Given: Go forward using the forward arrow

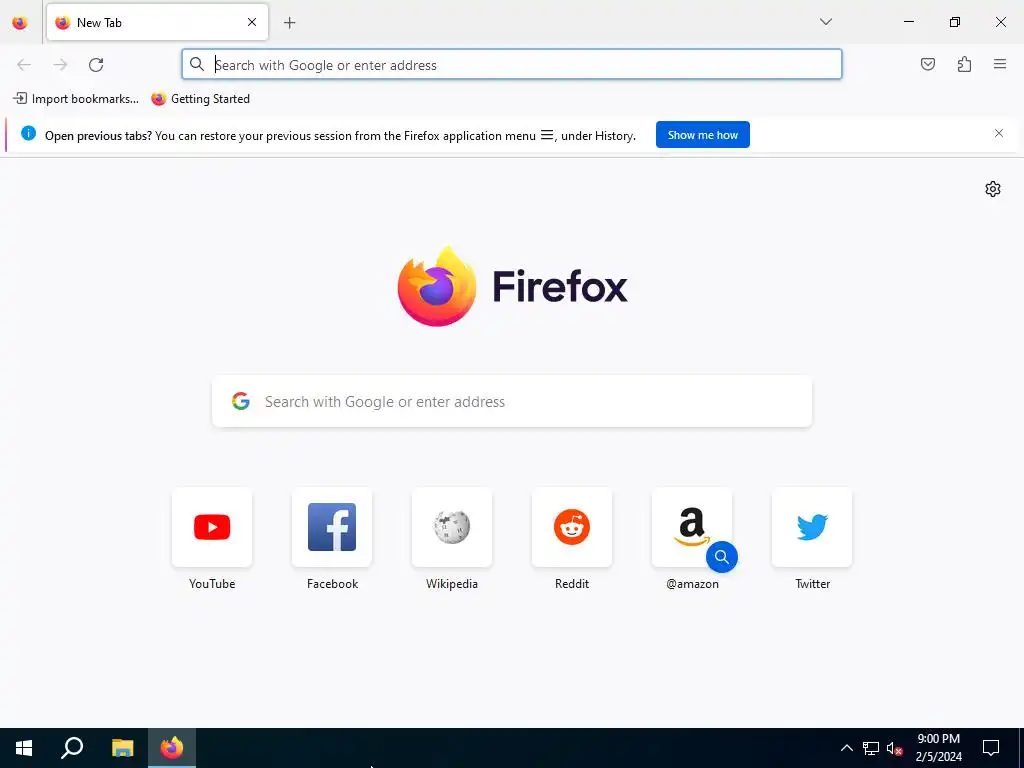Looking at the screenshot, I should (x=60, y=65).
